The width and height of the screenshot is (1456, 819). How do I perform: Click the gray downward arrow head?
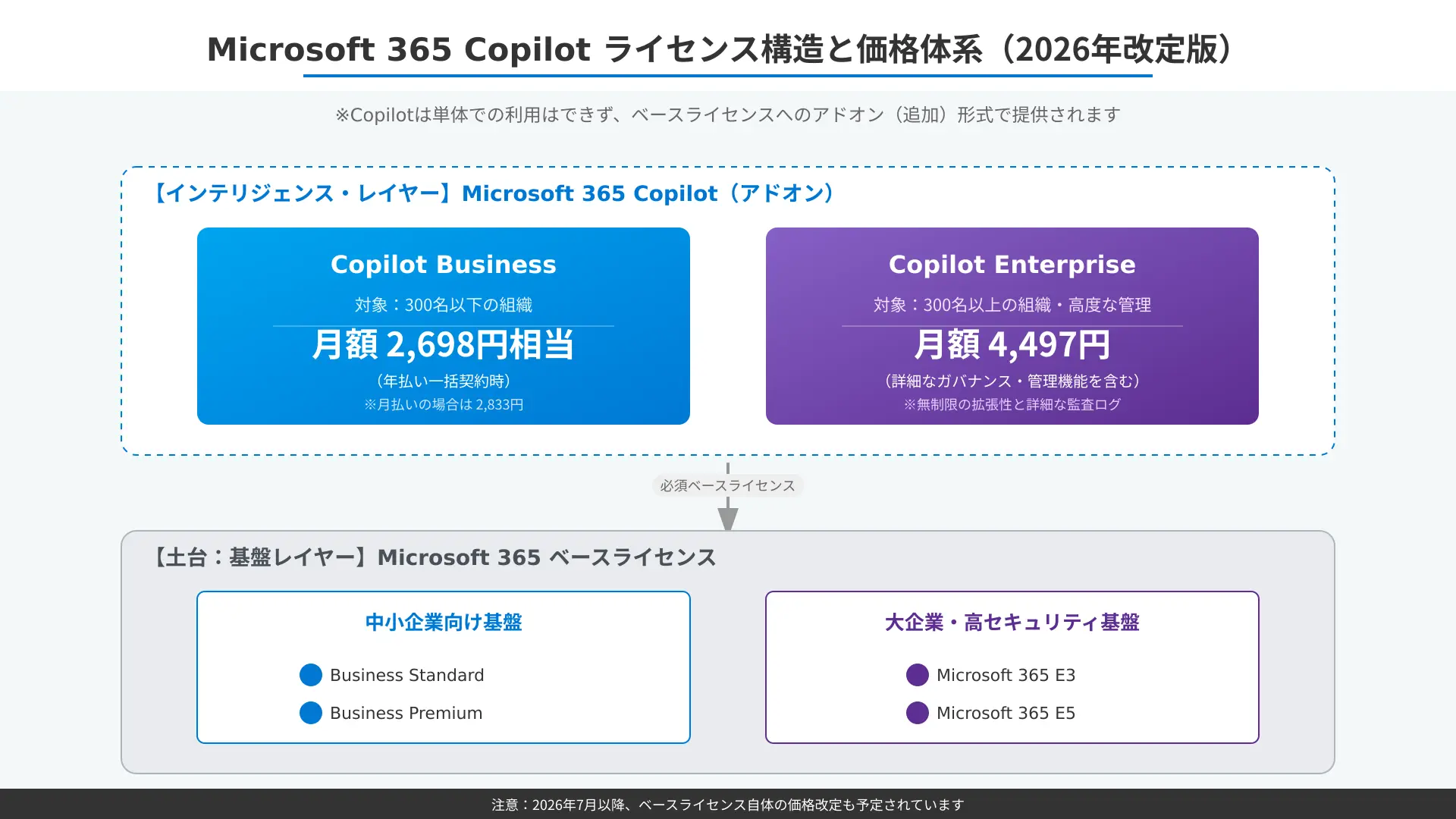pos(728,519)
